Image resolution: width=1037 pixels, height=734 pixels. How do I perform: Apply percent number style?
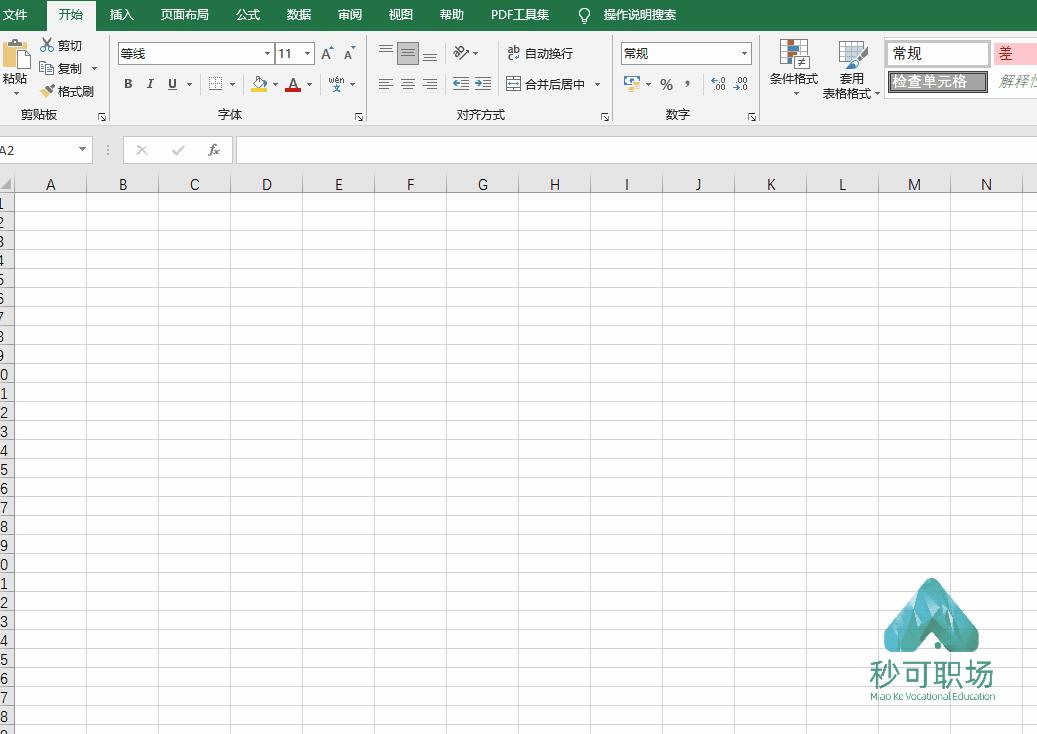[x=666, y=85]
